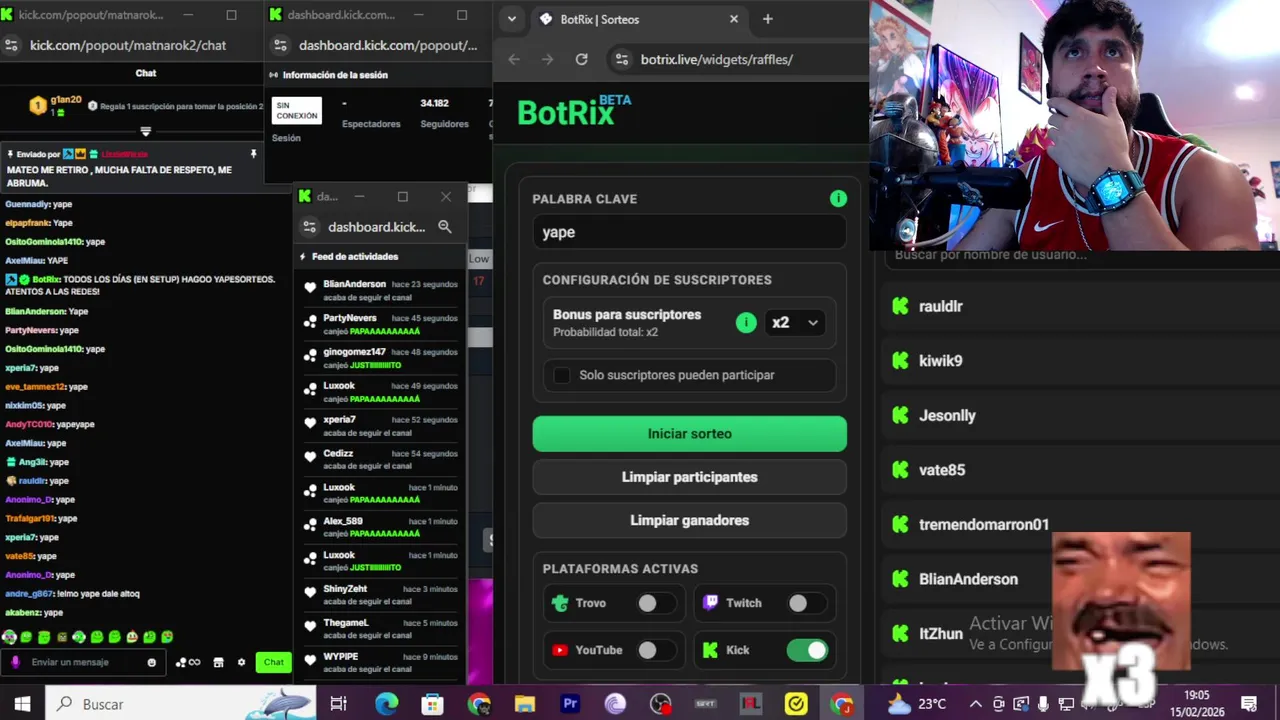Open Task View on the taskbar
The image size is (1280, 720).
pos(338,704)
